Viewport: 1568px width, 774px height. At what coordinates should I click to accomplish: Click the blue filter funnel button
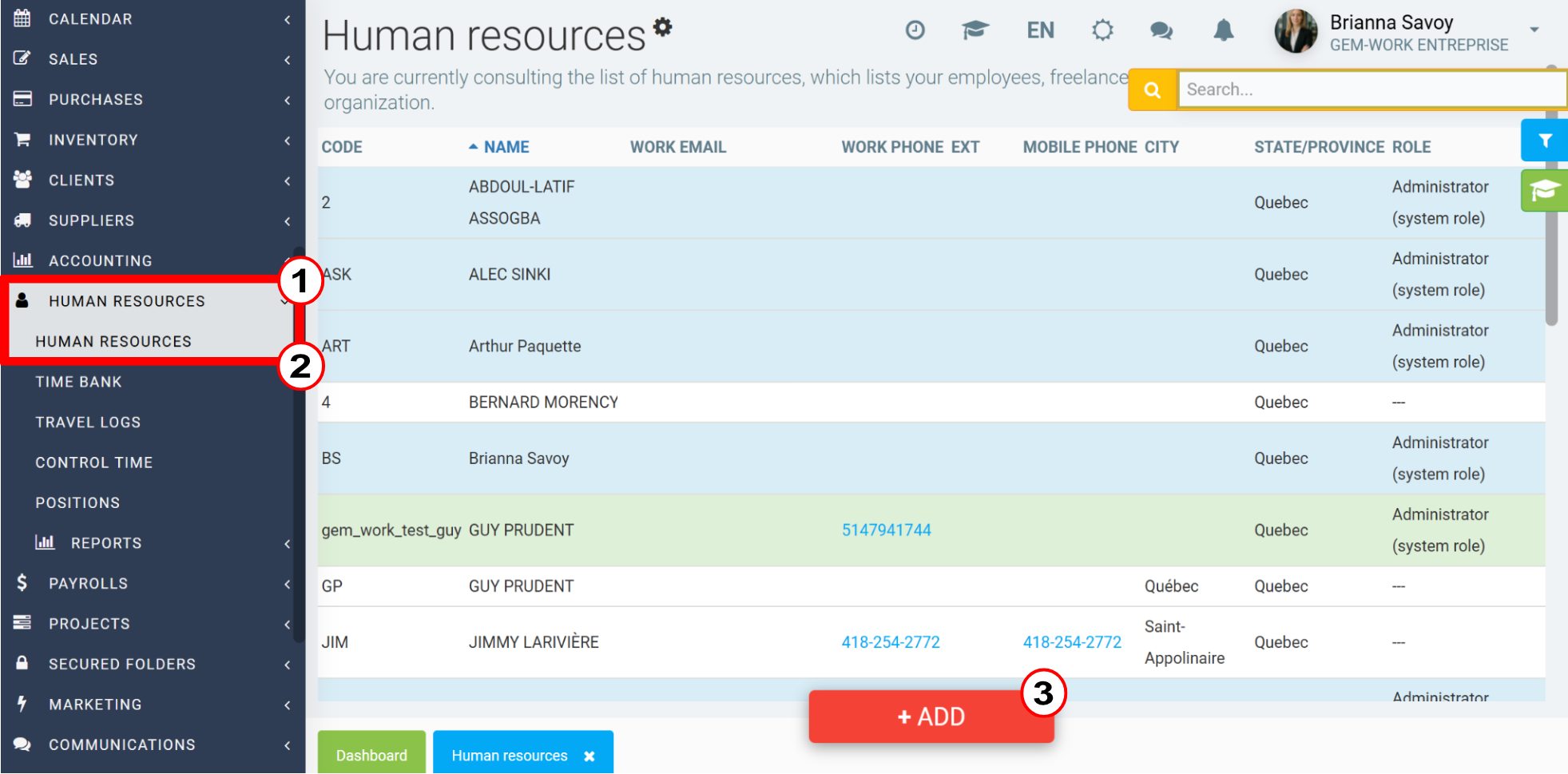(1545, 141)
